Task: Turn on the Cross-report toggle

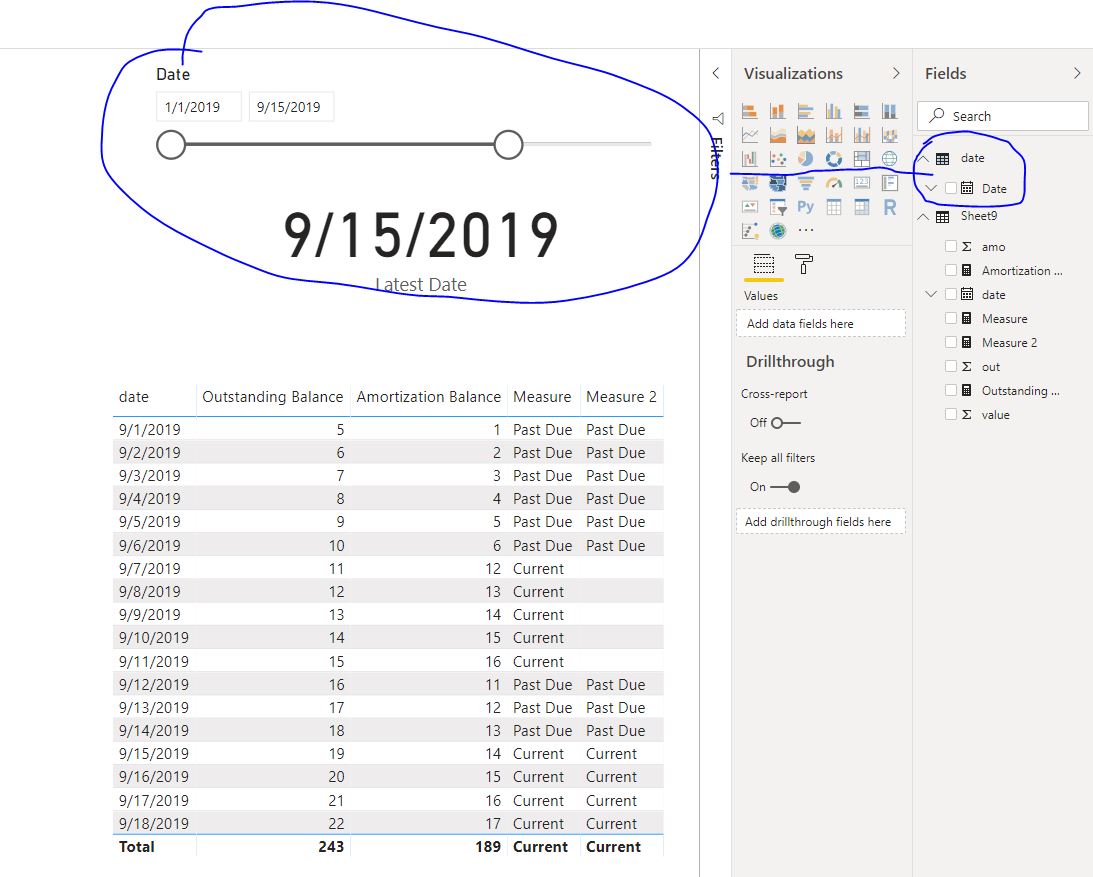Action: pos(786,422)
